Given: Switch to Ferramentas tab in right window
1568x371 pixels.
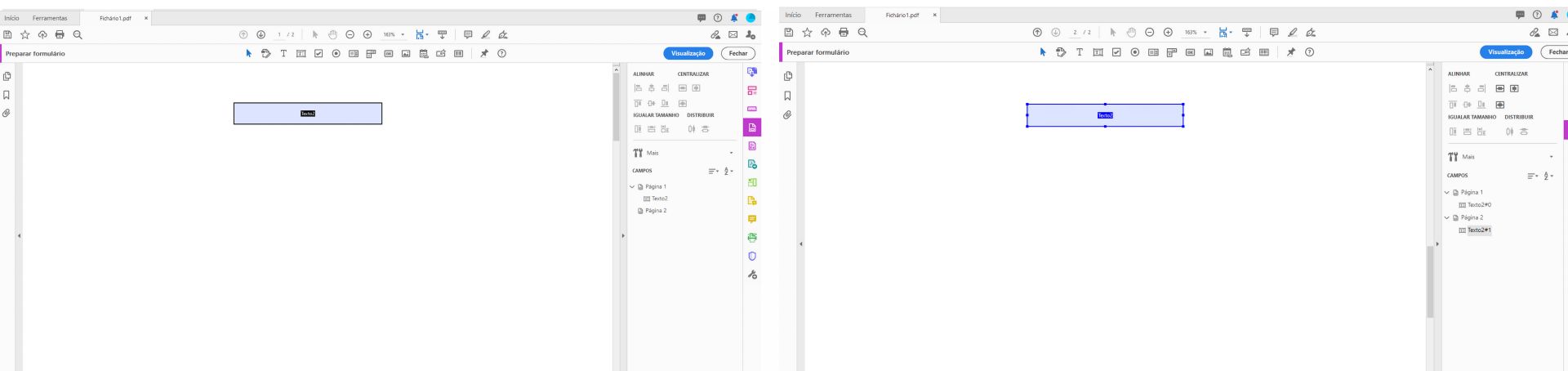Looking at the screenshot, I should coord(833,15).
